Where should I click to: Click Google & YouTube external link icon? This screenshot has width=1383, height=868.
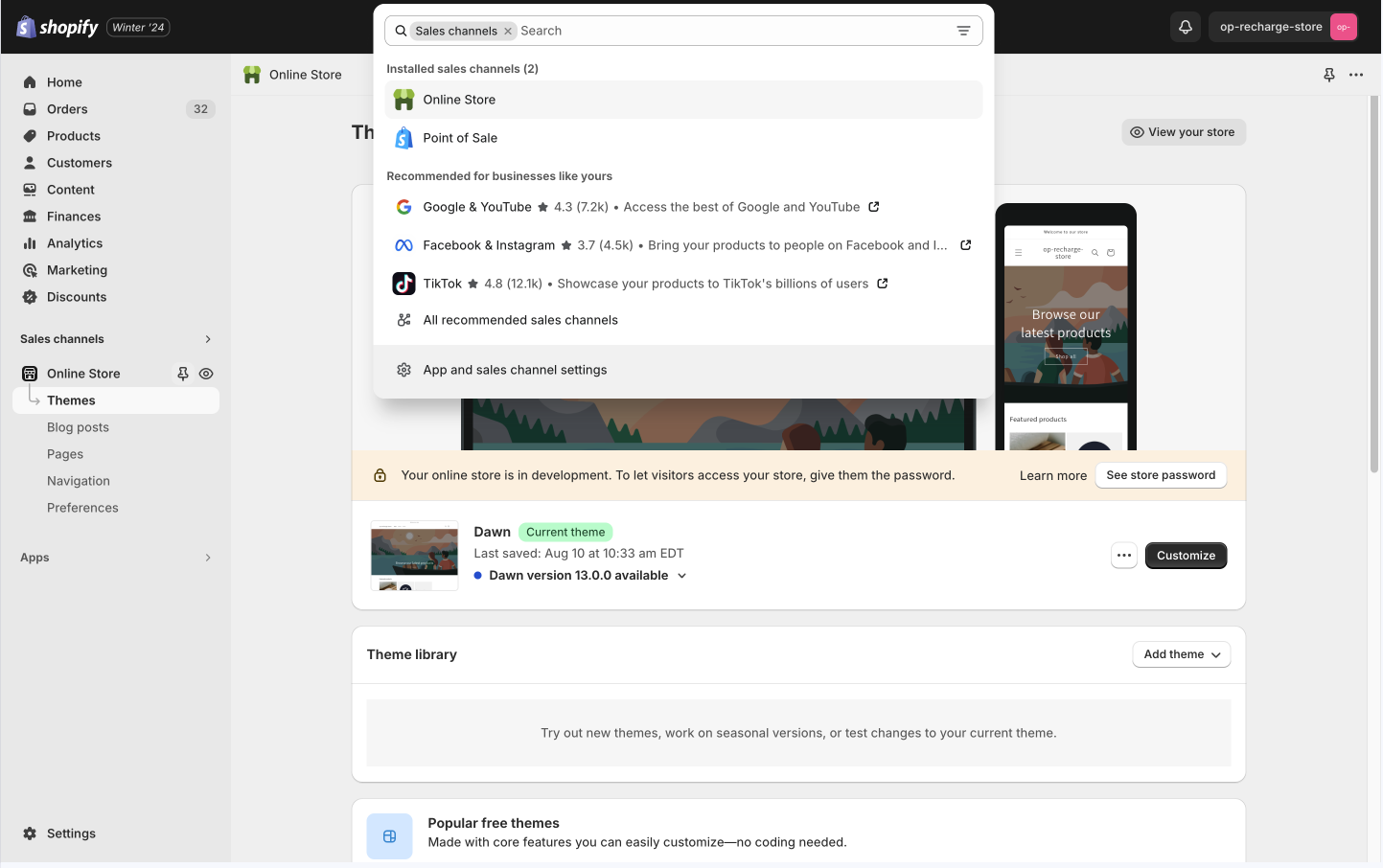coord(874,207)
